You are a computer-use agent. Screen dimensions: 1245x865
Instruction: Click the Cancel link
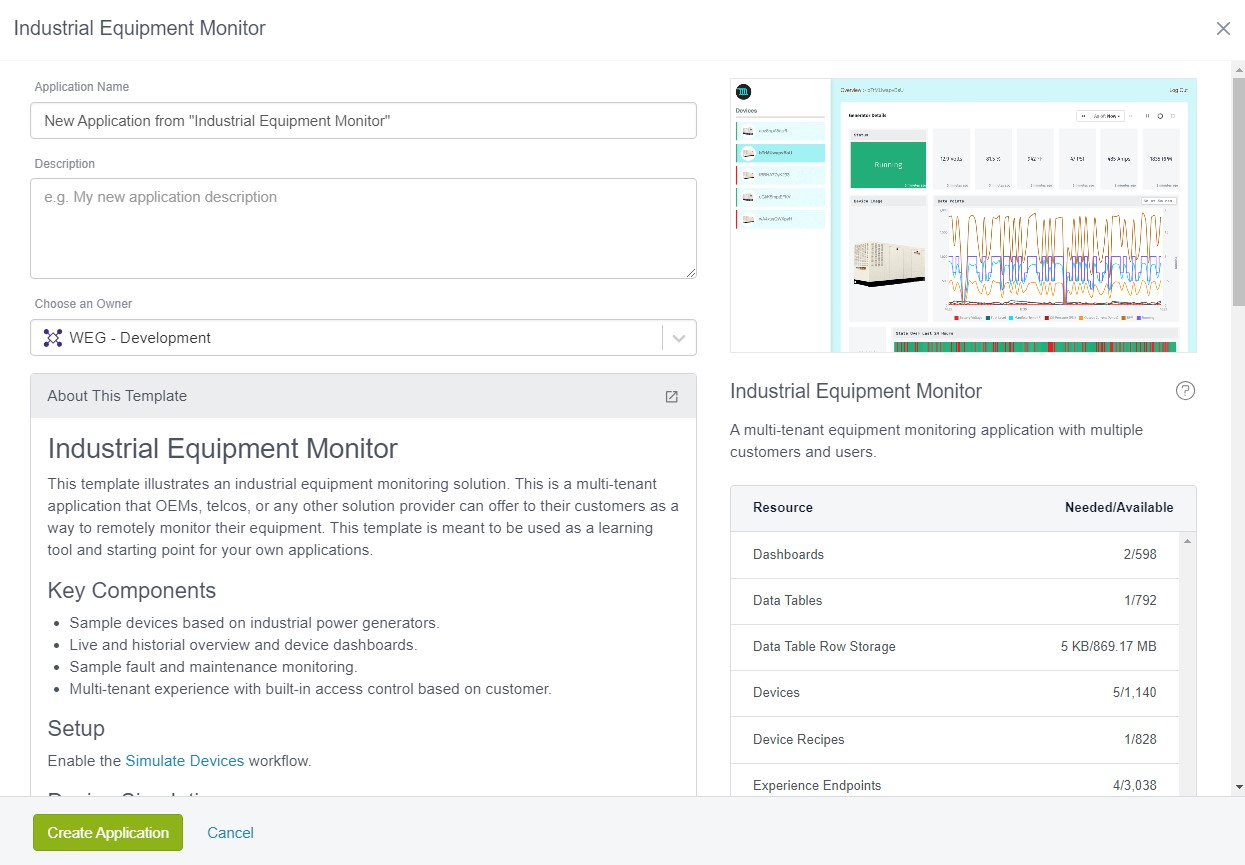230,833
